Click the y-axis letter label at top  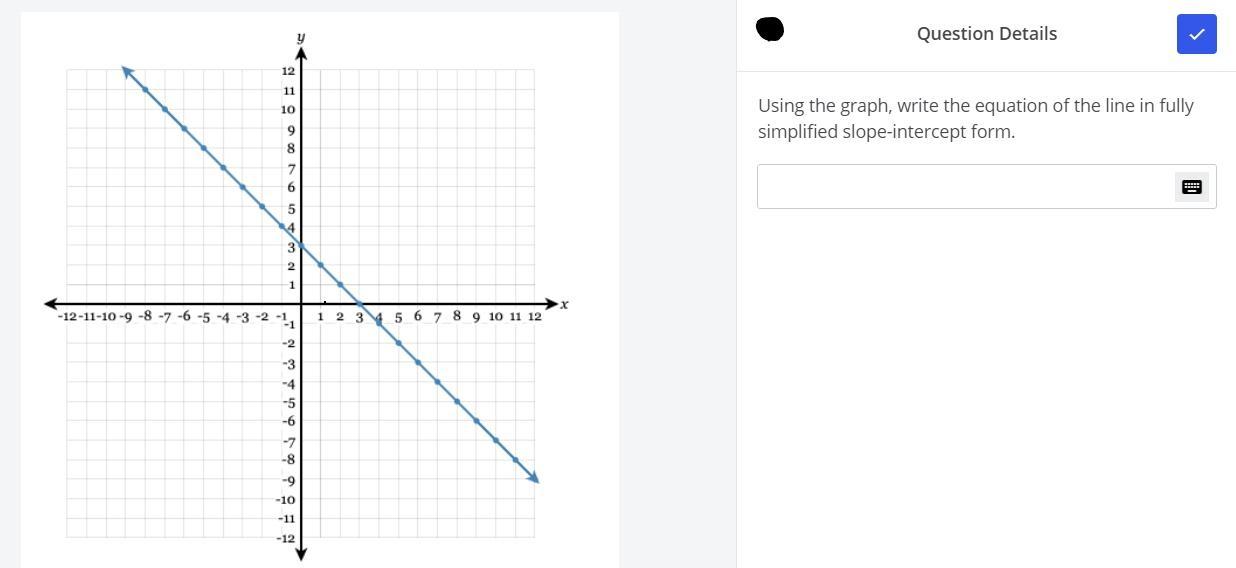[x=301, y=37]
